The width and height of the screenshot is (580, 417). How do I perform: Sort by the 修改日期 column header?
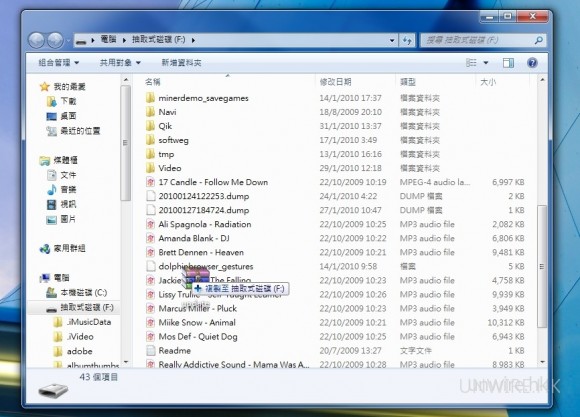point(335,82)
